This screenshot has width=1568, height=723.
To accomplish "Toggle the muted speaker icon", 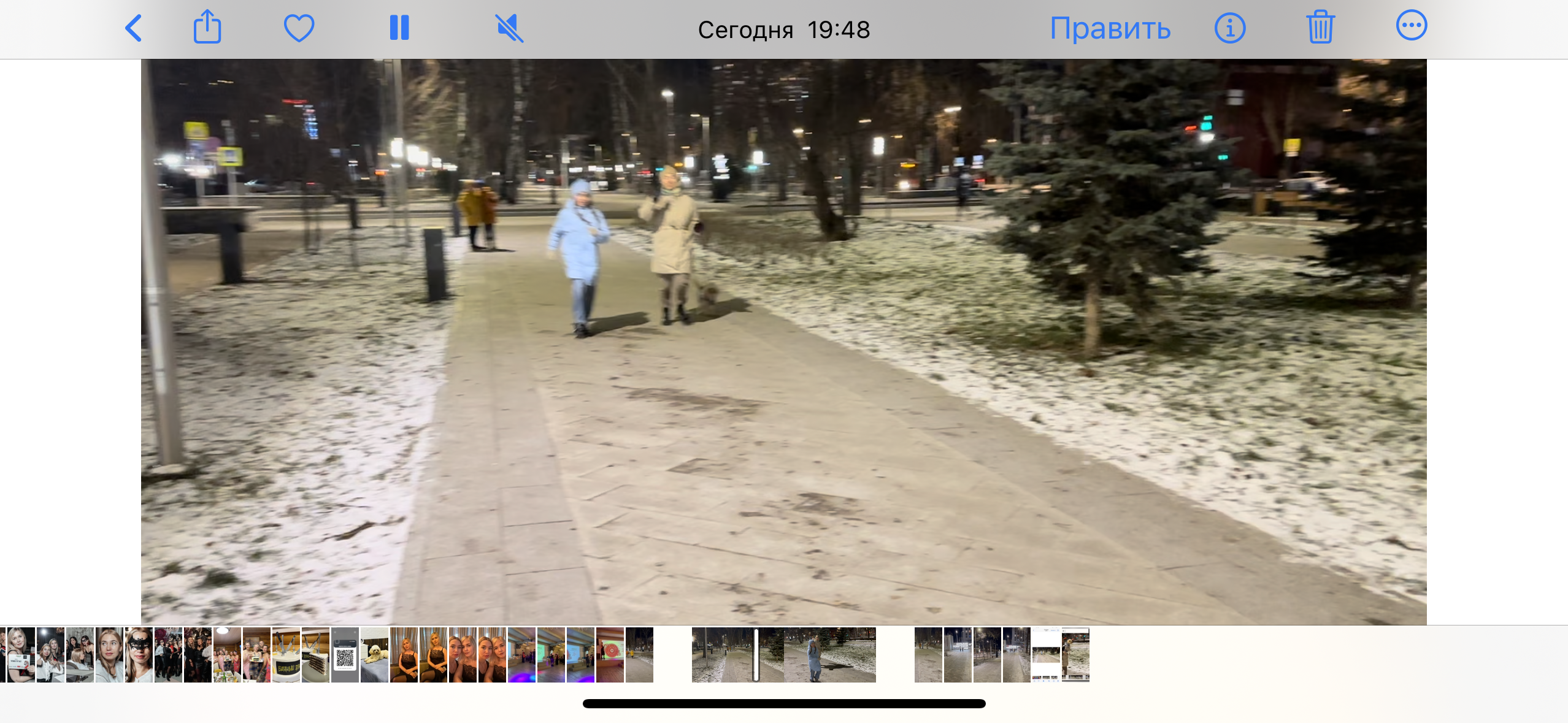I will 509,28.
